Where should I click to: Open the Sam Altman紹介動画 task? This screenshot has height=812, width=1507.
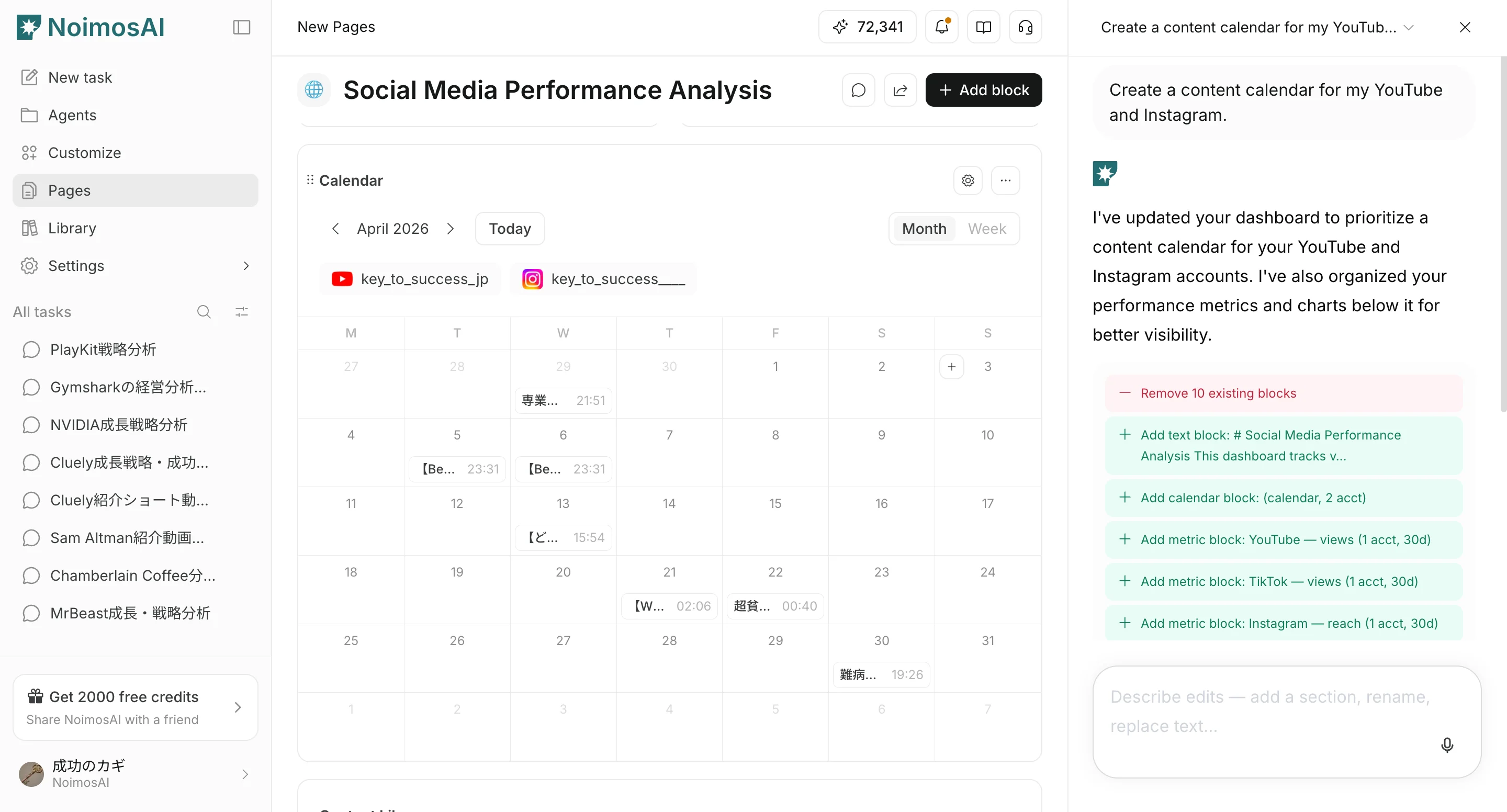[136, 538]
